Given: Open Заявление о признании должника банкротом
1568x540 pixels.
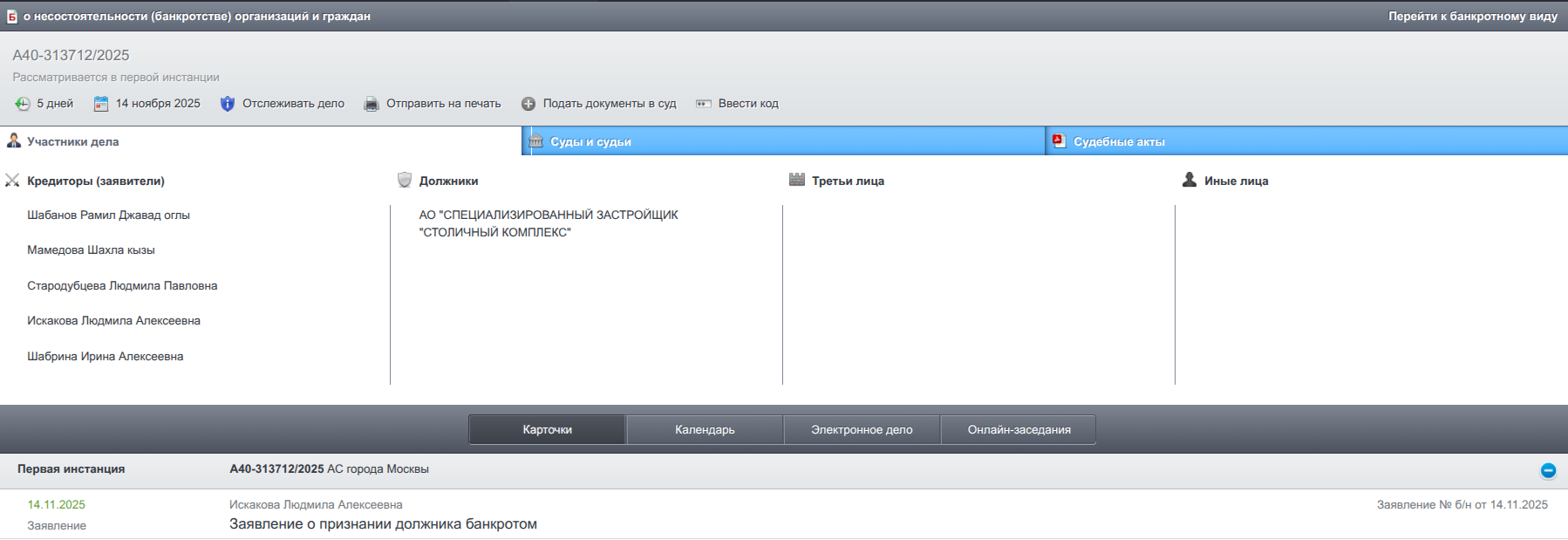Looking at the screenshot, I should pos(383,523).
